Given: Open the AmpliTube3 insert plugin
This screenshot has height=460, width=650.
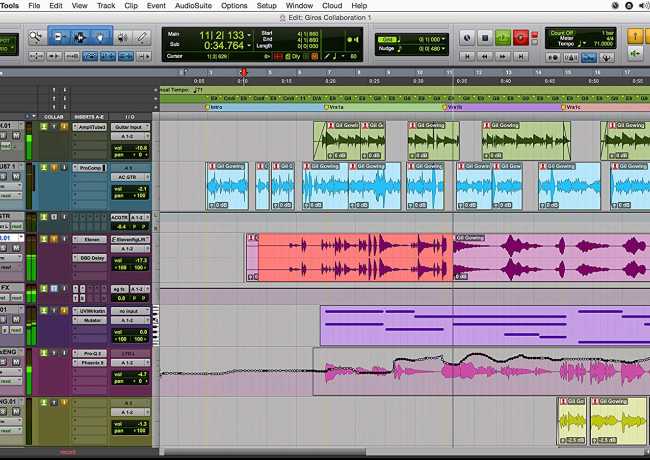Looking at the screenshot, I should (x=92, y=127).
